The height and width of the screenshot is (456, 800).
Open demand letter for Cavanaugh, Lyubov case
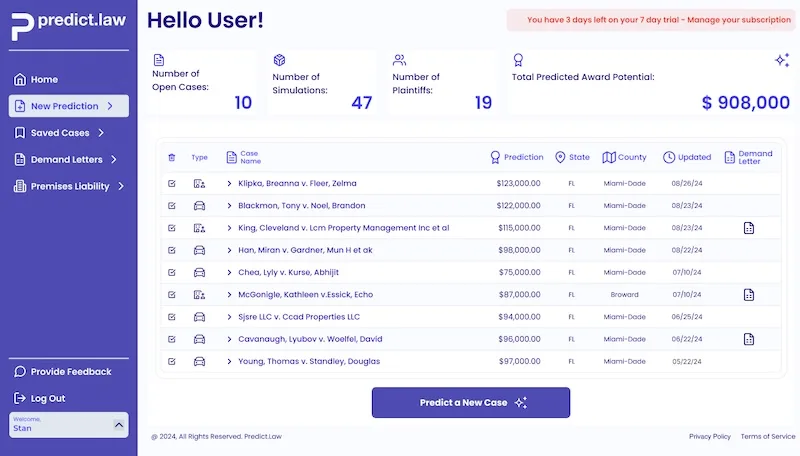coord(749,339)
